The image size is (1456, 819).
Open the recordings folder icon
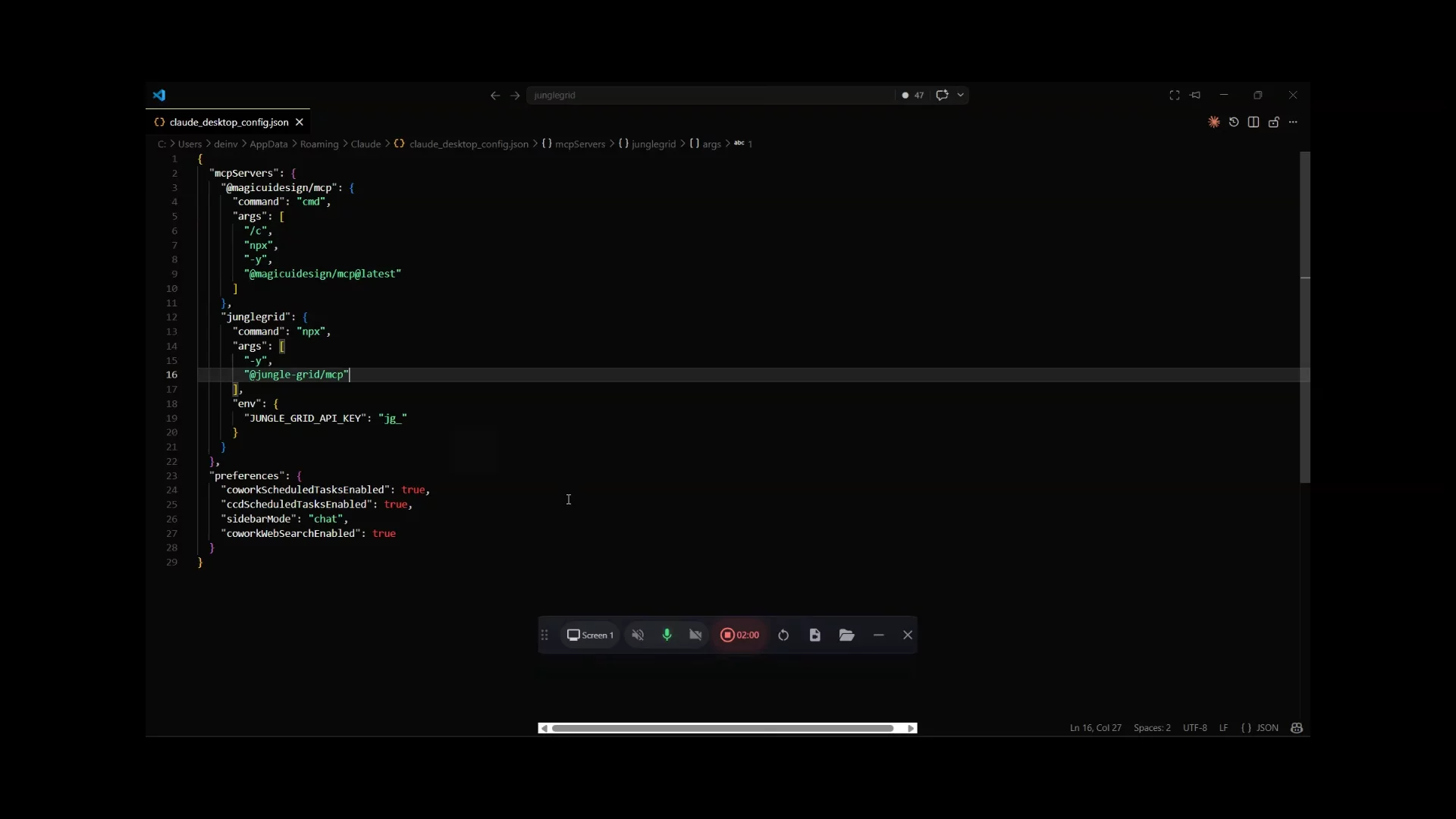click(847, 635)
